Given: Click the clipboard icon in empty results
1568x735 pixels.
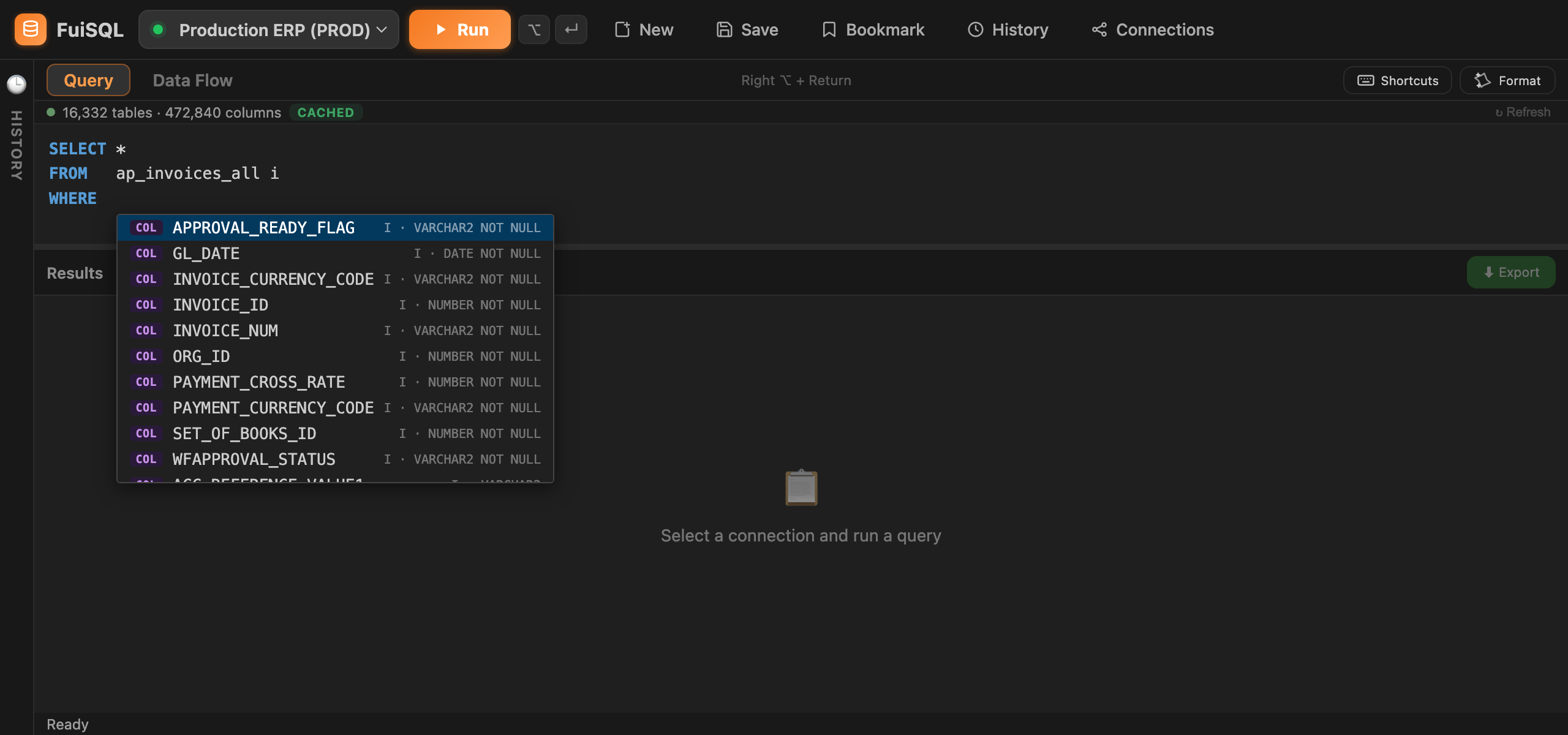Looking at the screenshot, I should pyautogui.click(x=801, y=488).
